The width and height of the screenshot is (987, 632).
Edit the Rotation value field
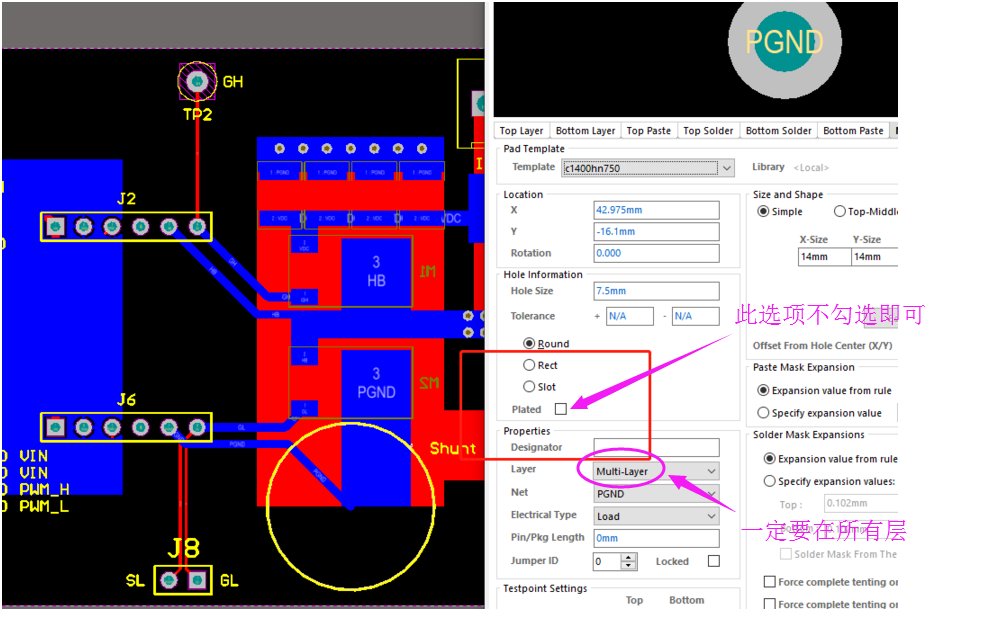[x=656, y=253]
